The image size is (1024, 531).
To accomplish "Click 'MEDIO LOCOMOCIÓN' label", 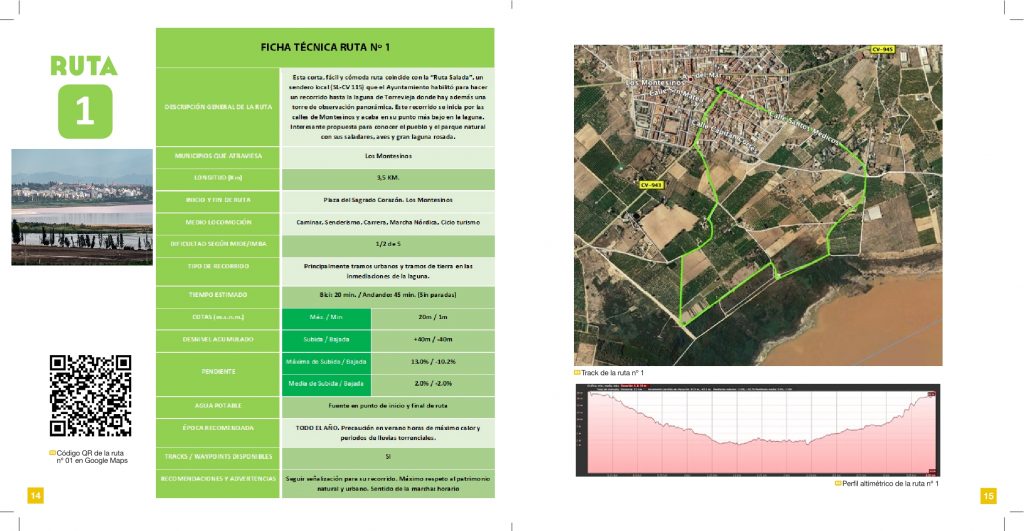I will pos(218,222).
